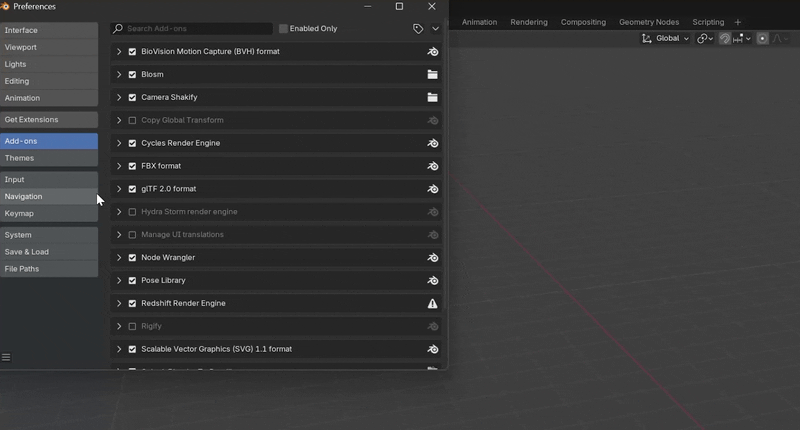
Task: Open the Interface preferences section
Action: click(x=49, y=30)
